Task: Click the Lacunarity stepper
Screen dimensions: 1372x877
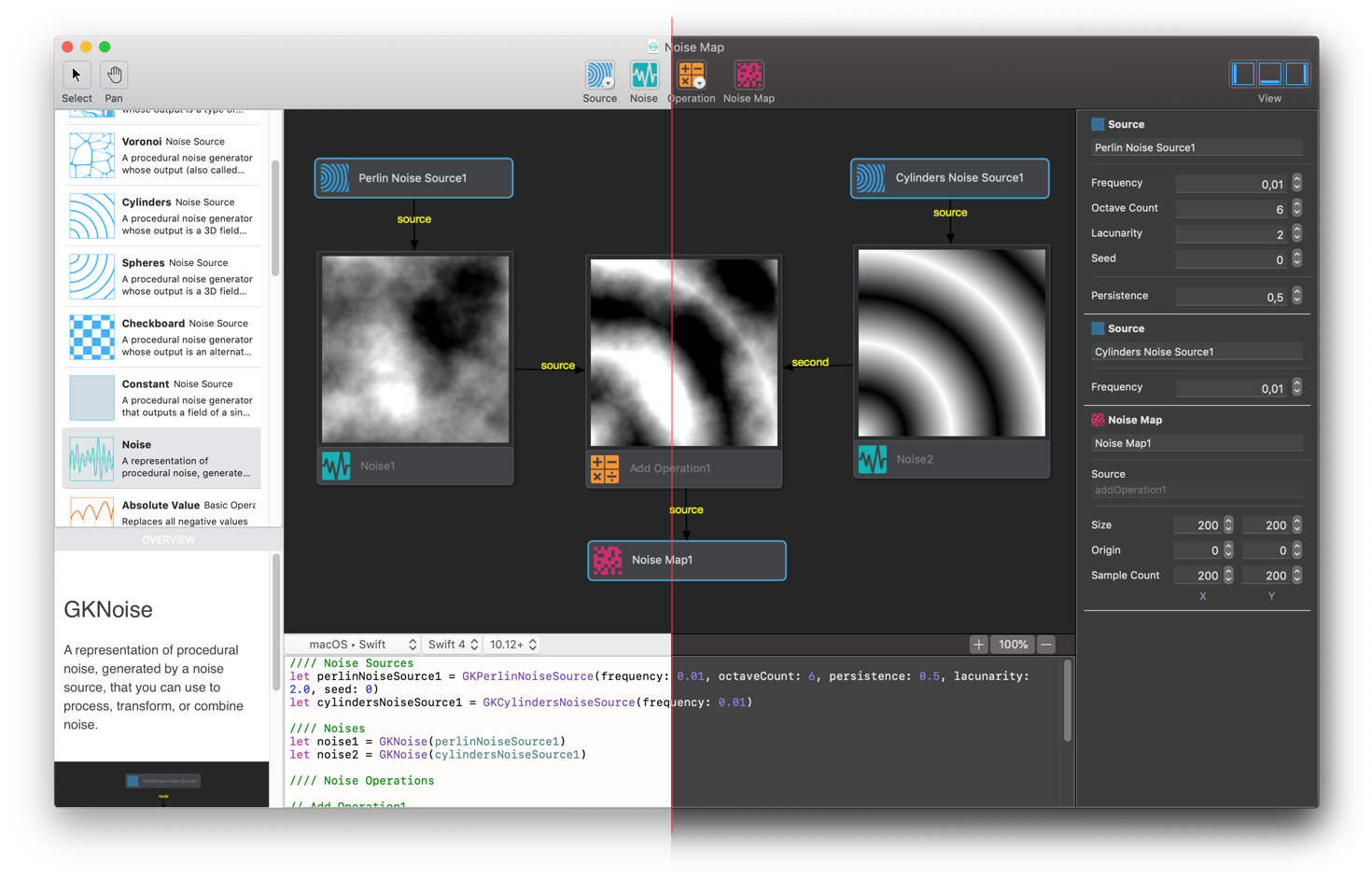Action: tap(1297, 233)
